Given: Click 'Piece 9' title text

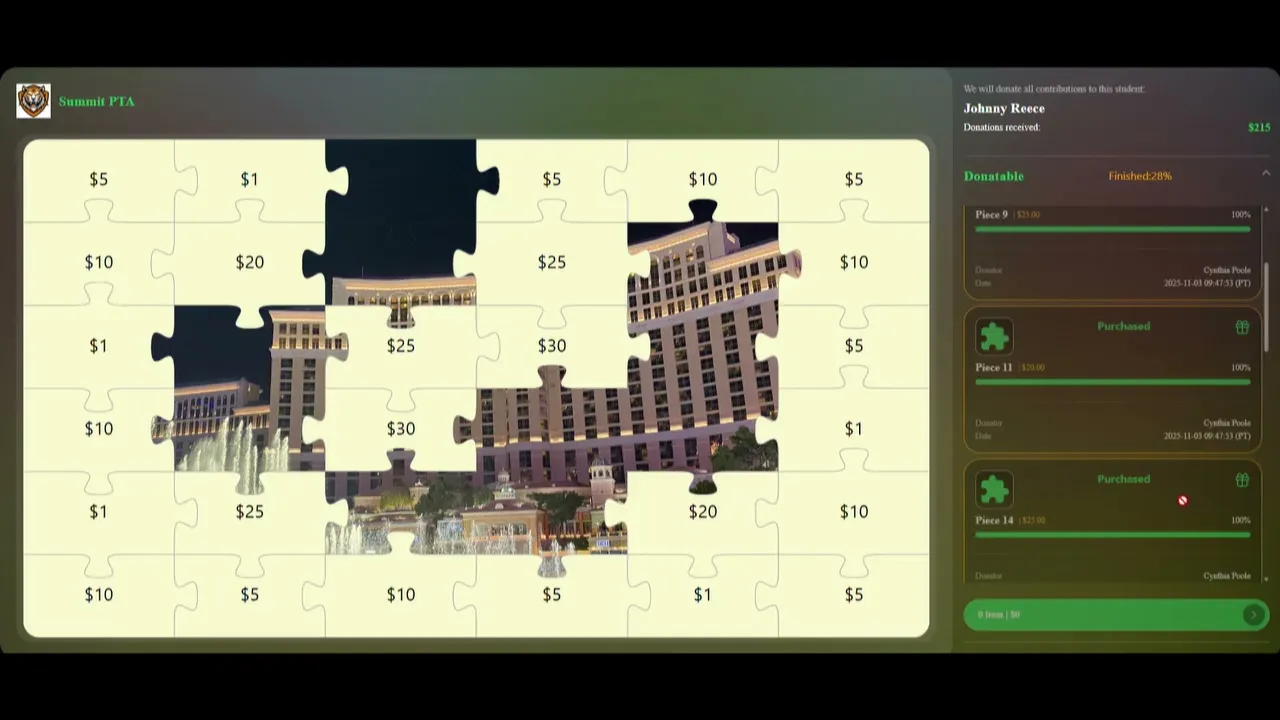Looking at the screenshot, I should [991, 214].
